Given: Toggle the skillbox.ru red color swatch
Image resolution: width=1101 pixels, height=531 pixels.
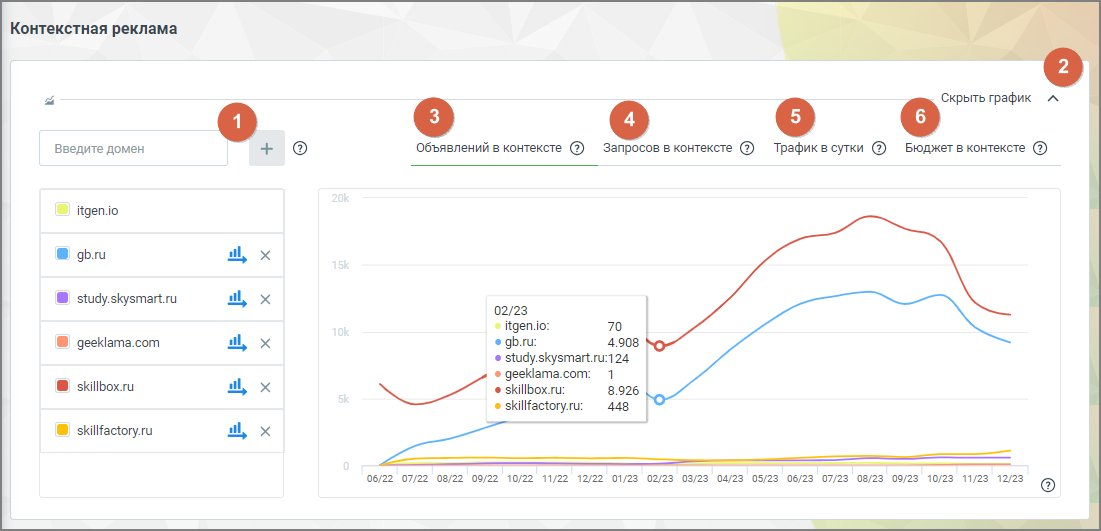Looking at the screenshot, I should click(x=62, y=386).
